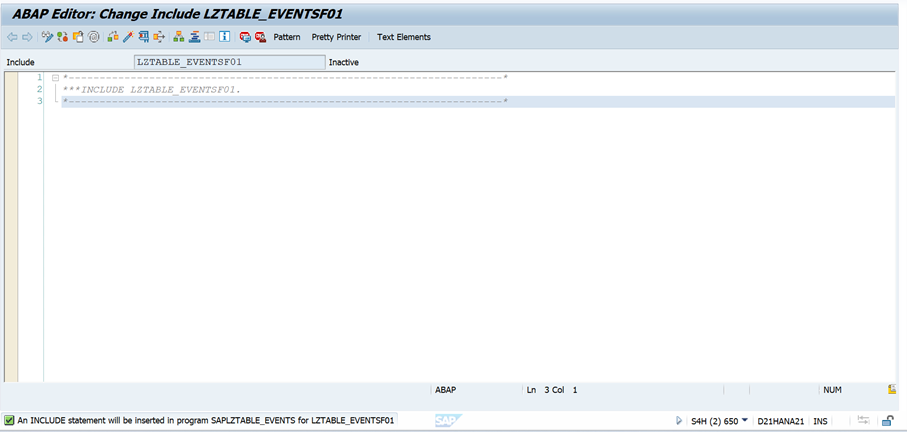Click the Include name field LZTABLE_EVENTSF01

click(229, 62)
